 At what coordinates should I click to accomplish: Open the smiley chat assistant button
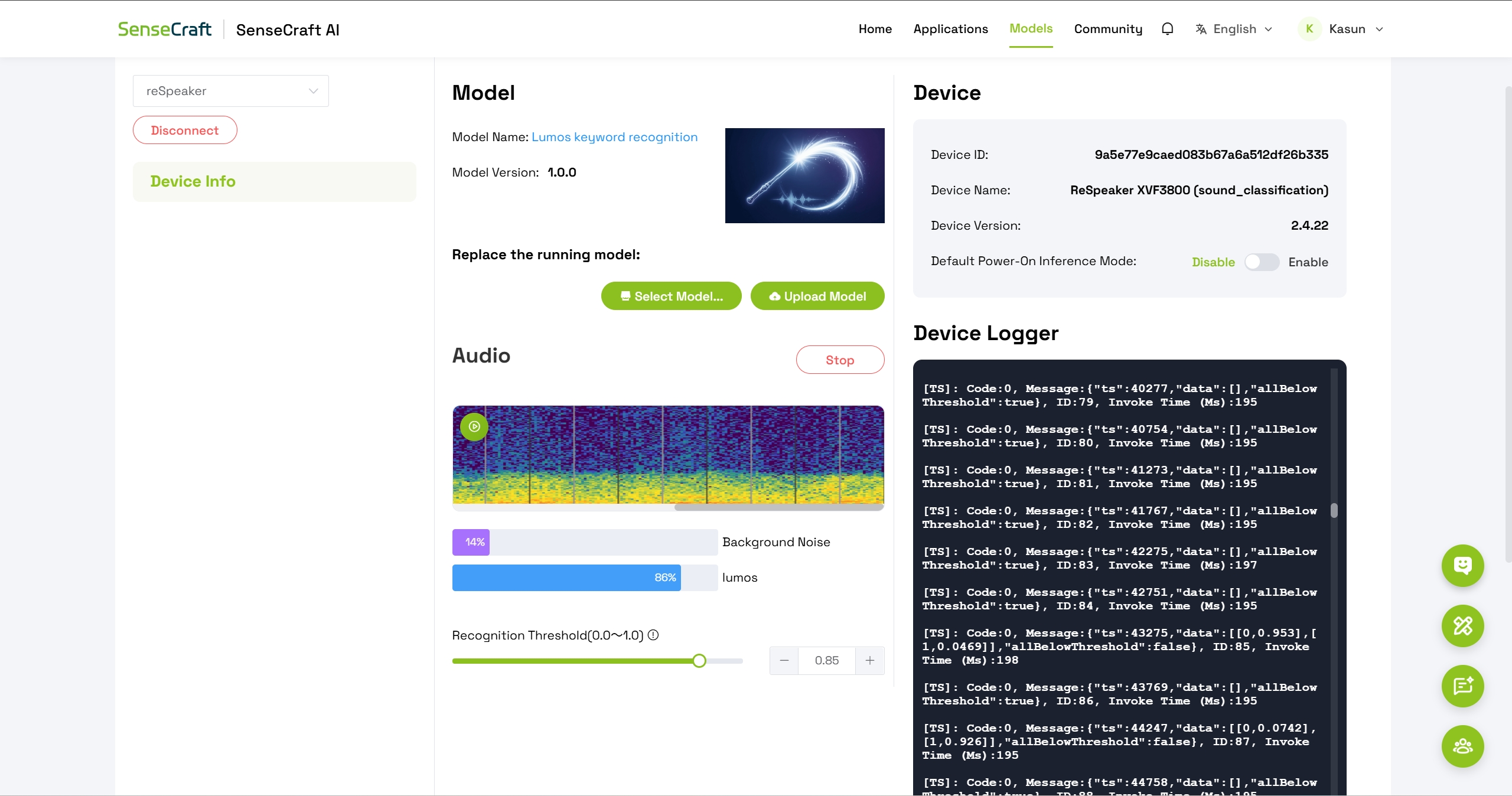click(1462, 566)
